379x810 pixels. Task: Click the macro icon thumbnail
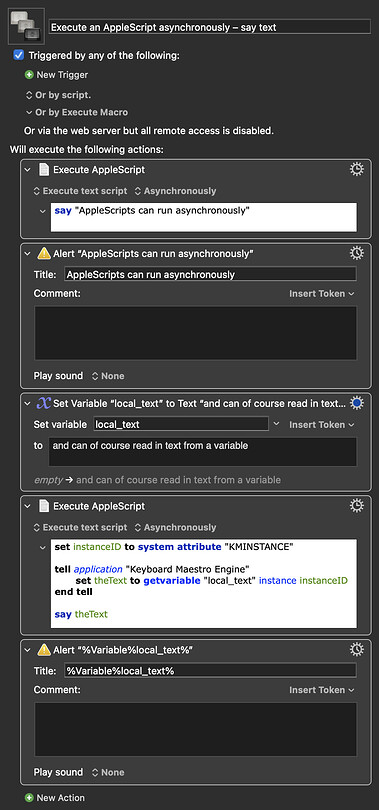(x=26, y=26)
